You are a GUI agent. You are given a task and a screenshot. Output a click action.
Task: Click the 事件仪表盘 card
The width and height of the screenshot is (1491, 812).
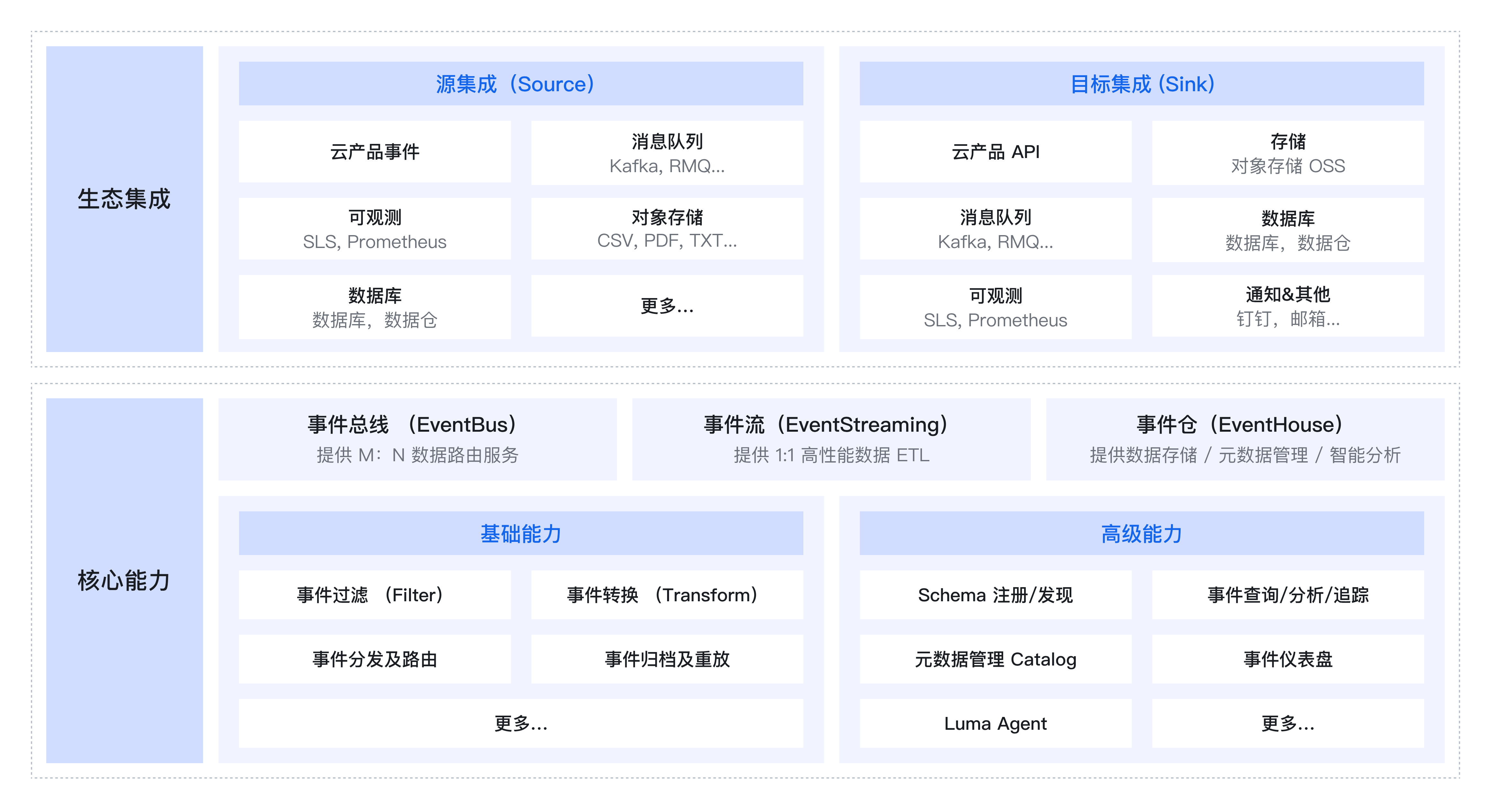(1288, 659)
